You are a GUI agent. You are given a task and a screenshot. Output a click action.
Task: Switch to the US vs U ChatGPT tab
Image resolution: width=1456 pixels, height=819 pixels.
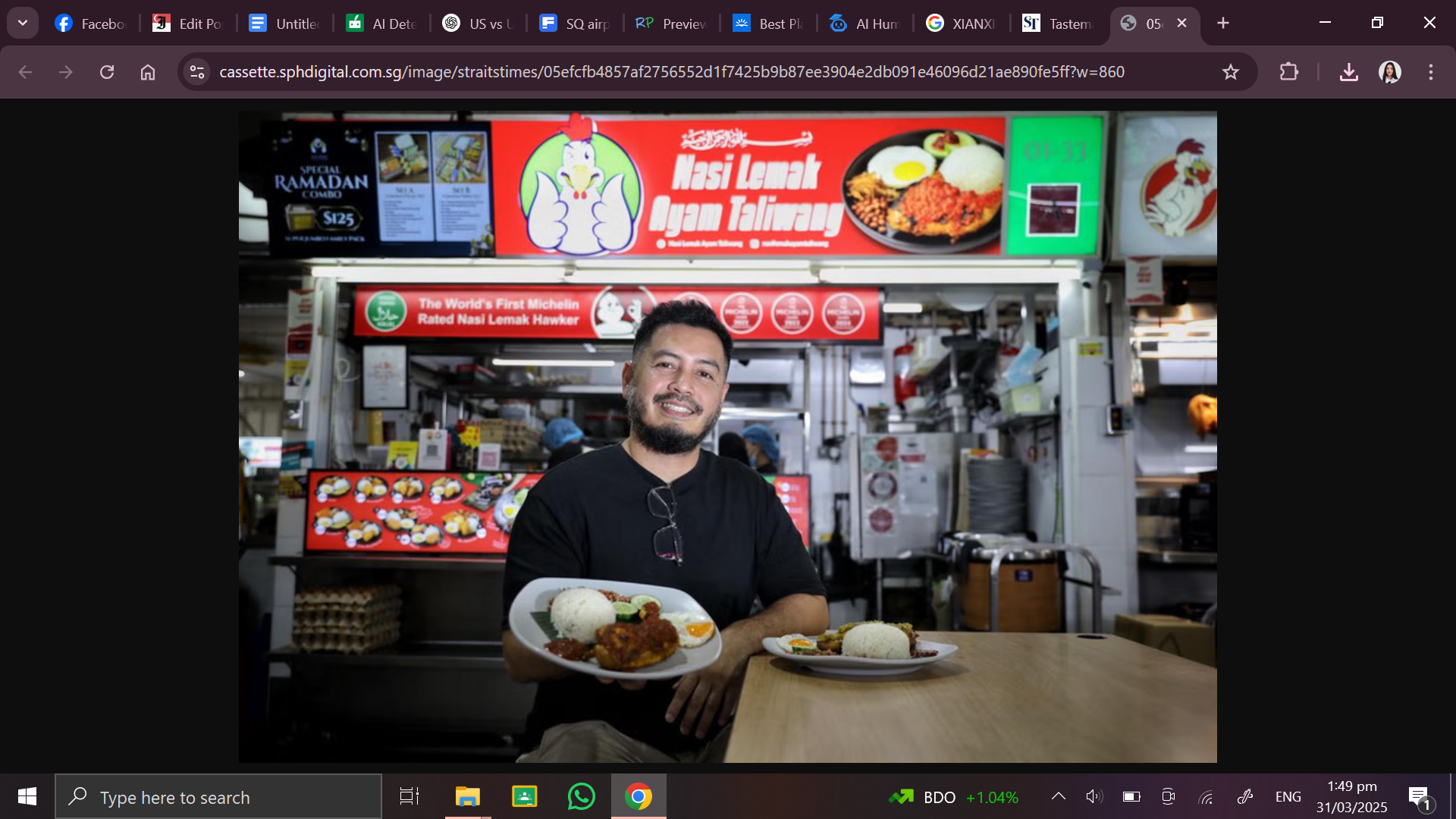(x=478, y=24)
